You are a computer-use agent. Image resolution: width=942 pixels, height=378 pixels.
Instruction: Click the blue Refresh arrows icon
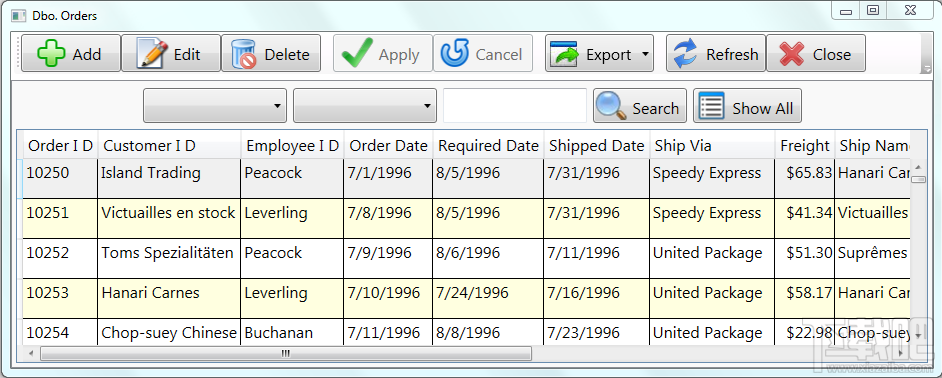click(685, 53)
